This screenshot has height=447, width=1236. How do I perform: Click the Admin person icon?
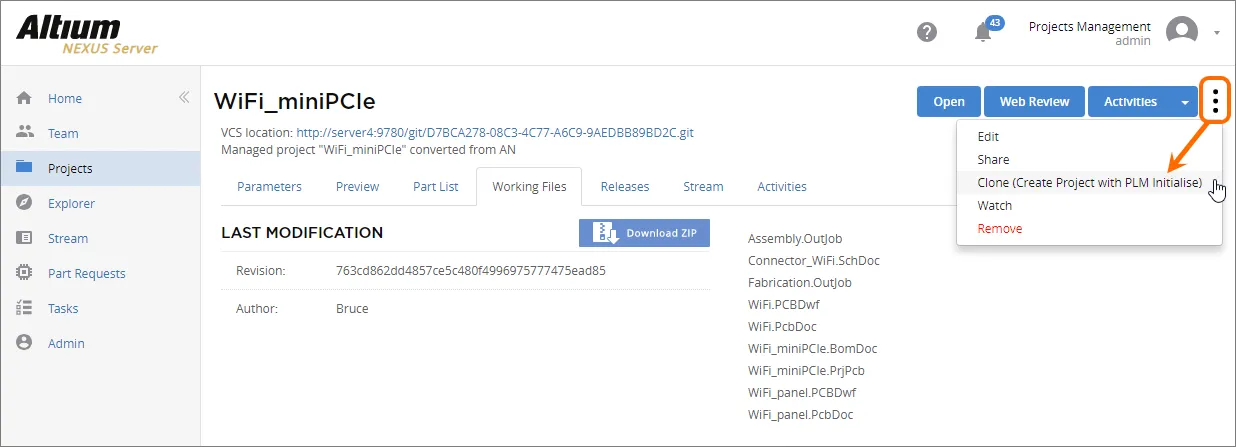click(x=25, y=343)
